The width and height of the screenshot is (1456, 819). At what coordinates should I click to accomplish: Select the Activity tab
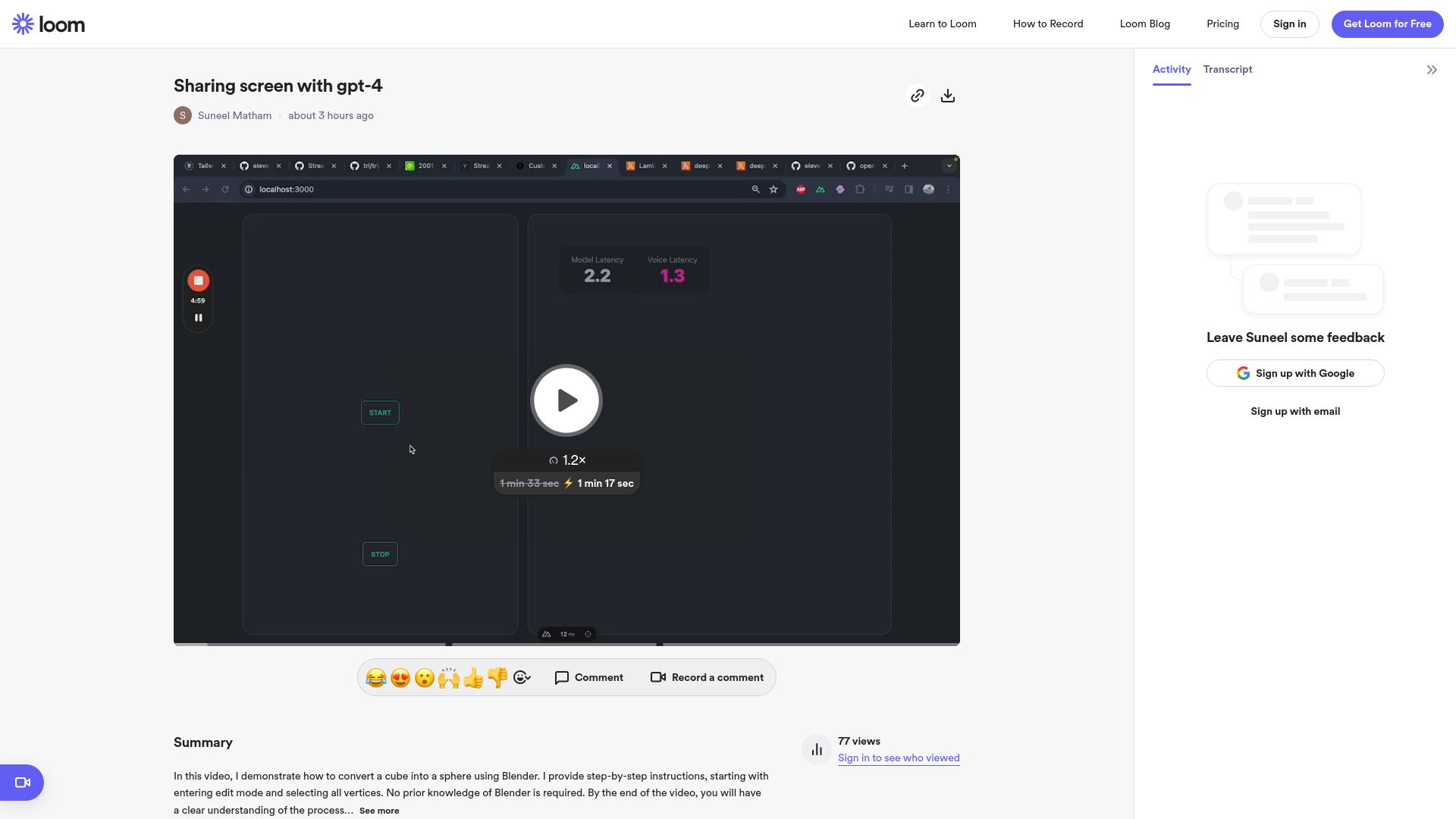1172,70
